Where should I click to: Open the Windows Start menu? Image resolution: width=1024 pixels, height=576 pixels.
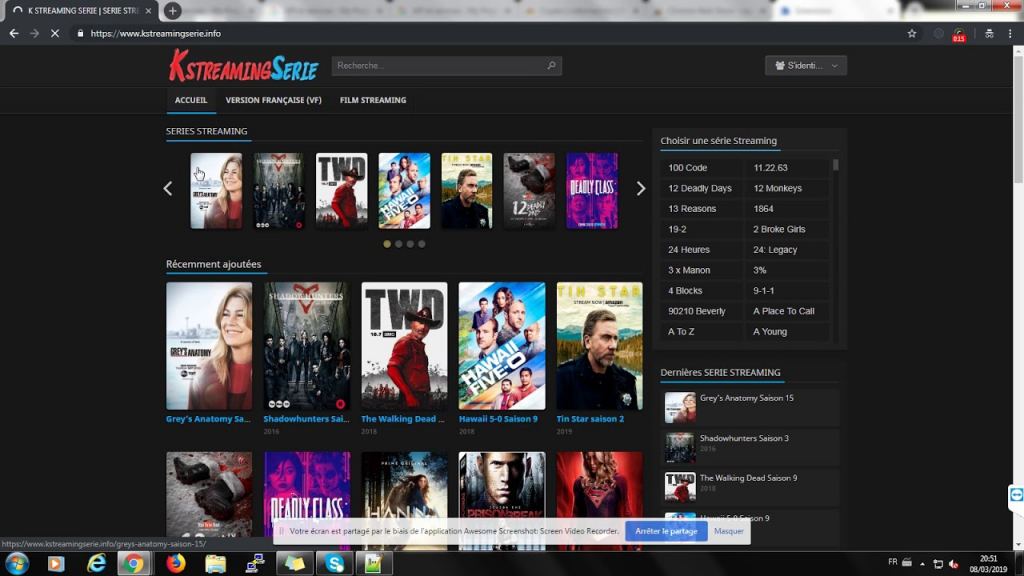click(x=17, y=563)
